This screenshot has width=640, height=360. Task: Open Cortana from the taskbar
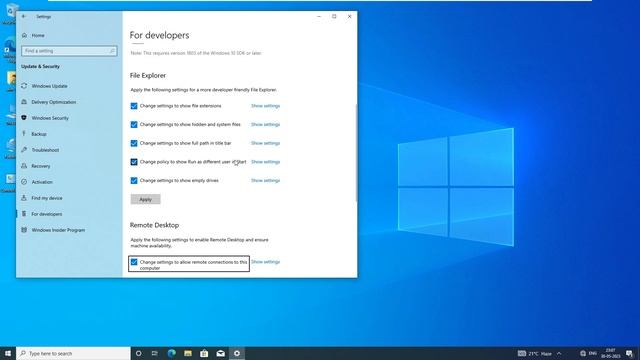coord(138,353)
